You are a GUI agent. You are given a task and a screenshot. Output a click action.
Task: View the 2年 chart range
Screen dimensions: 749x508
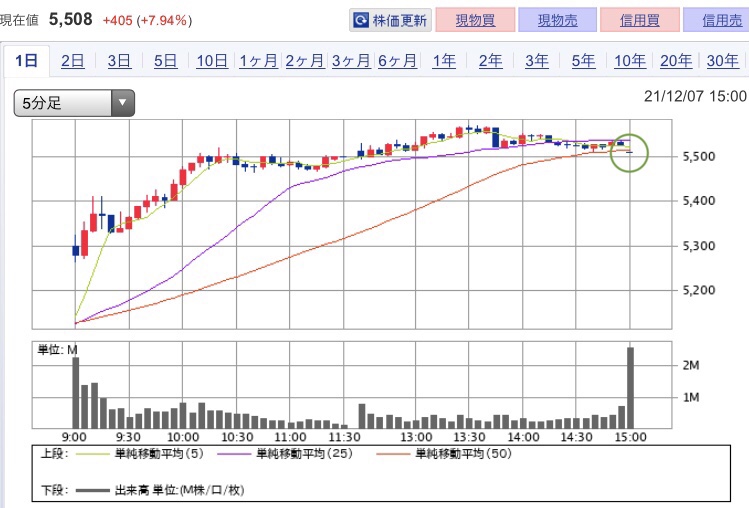click(x=490, y=61)
